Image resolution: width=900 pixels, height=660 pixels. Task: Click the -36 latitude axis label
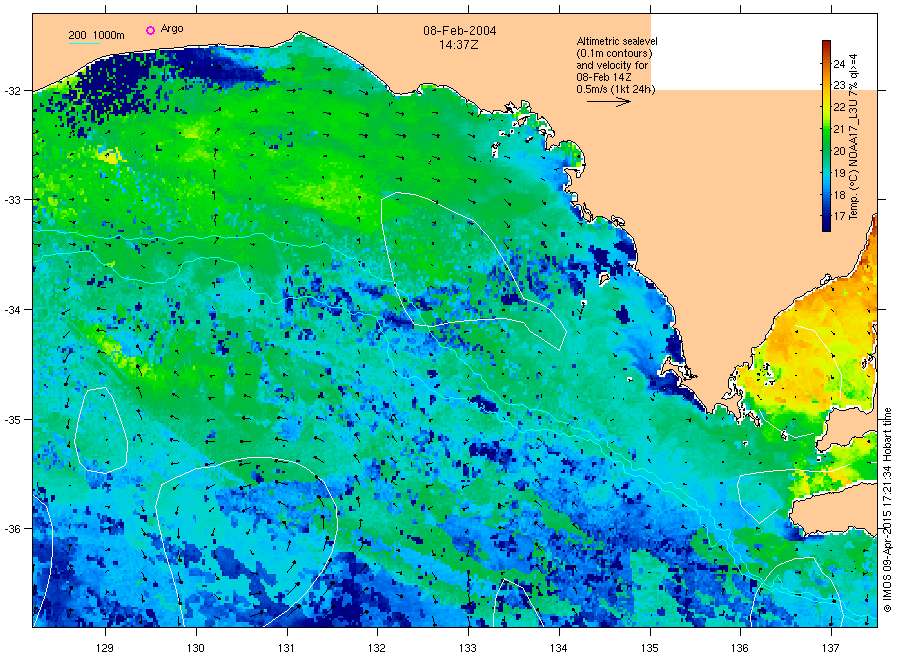[x=12, y=529]
